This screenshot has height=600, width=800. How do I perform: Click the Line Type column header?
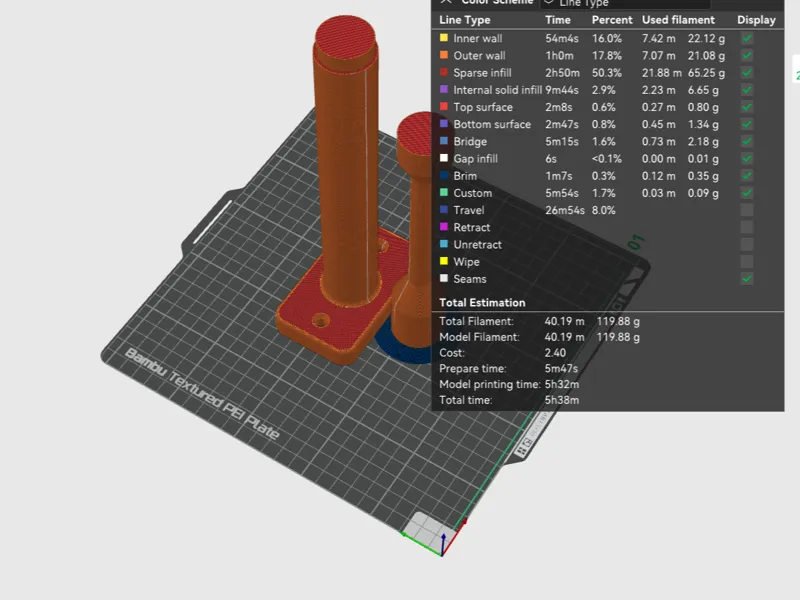tap(465, 20)
